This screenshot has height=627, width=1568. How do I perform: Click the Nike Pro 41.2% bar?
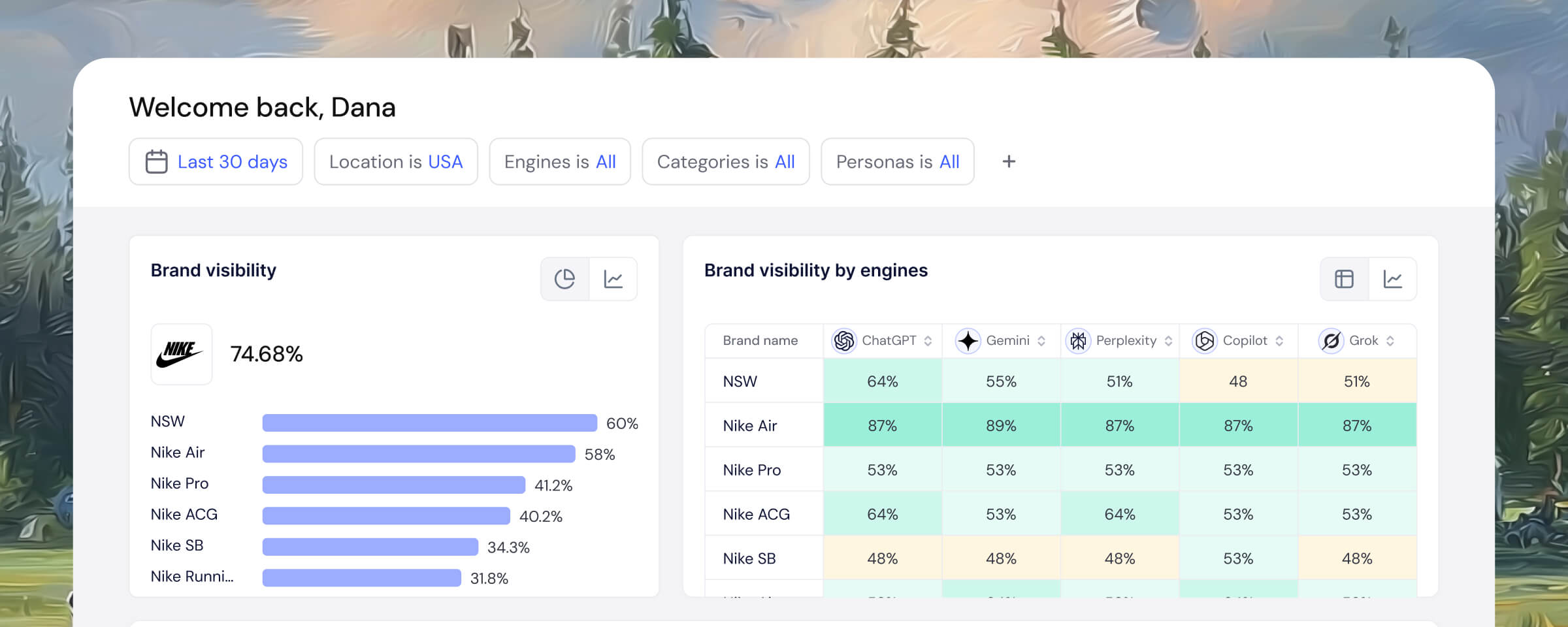tap(394, 485)
